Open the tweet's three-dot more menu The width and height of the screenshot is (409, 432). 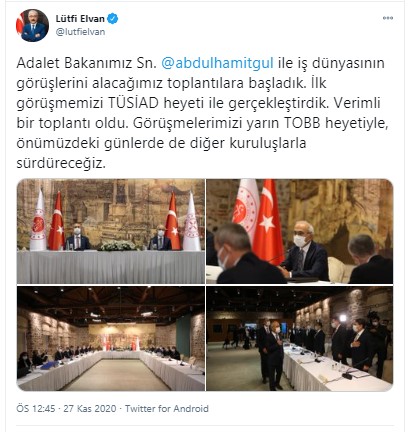pyautogui.click(x=388, y=18)
